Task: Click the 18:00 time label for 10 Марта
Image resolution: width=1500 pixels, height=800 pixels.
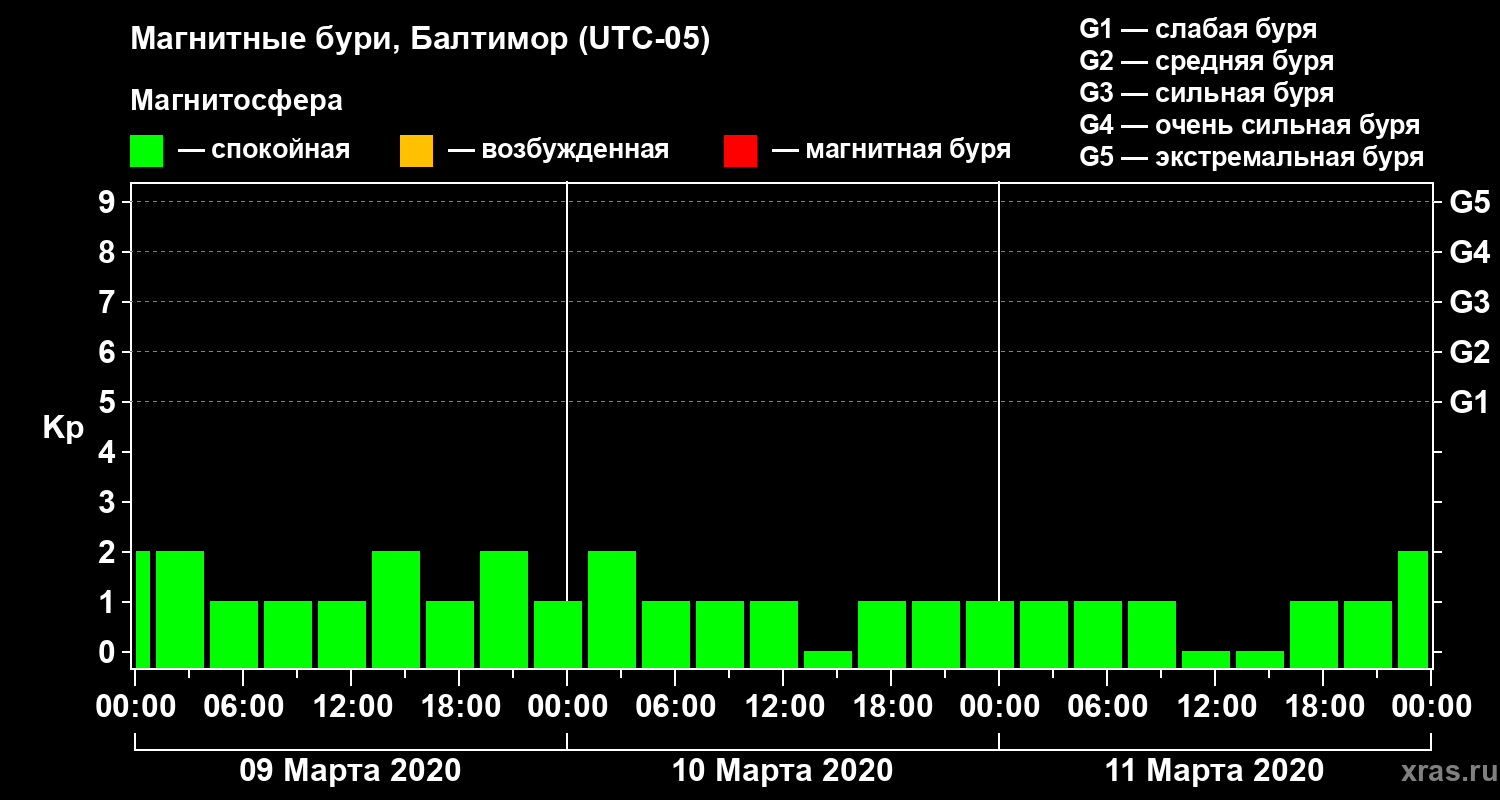Action: click(891, 706)
